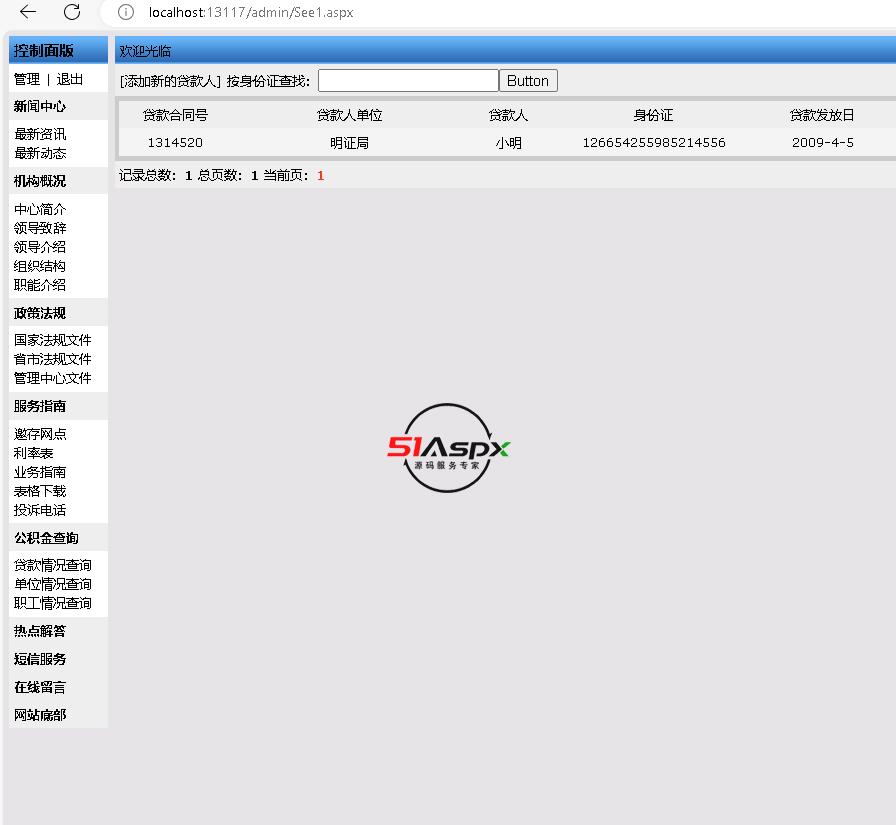Open 领导致辞 page
896x825 pixels.
click(40, 228)
